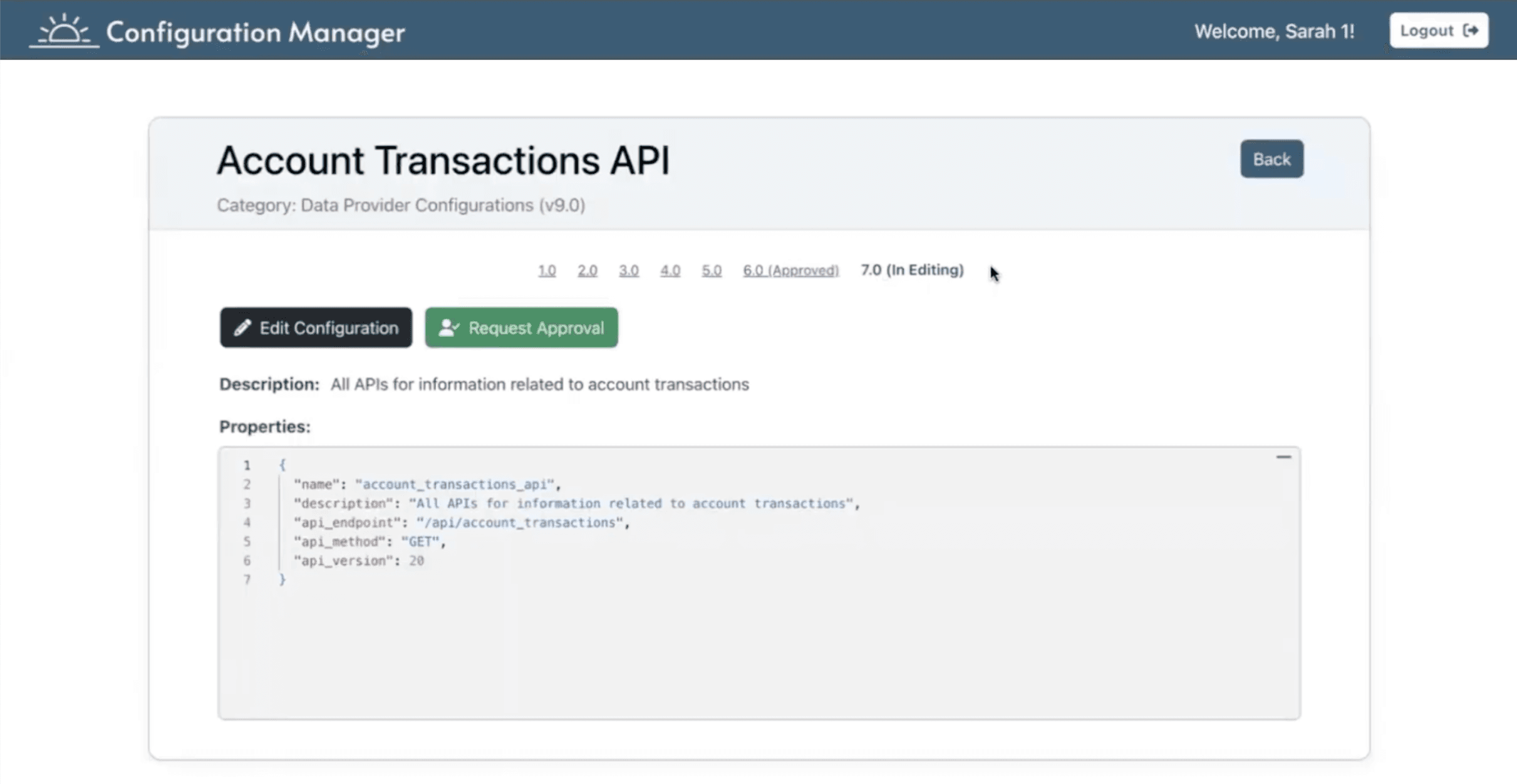Select the 7.0 In Editing version
This screenshot has height=784, width=1517.
click(912, 270)
